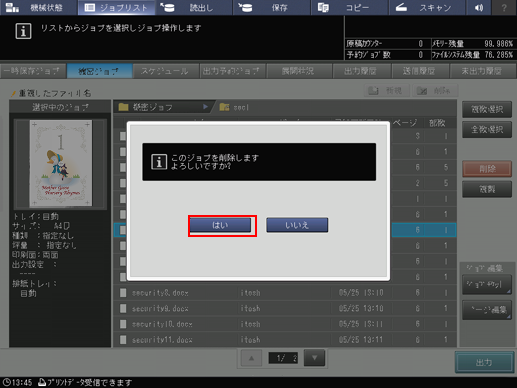Click the 複製 duplicate button
This screenshot has height=388, width=517.
(x=487, y=189)
